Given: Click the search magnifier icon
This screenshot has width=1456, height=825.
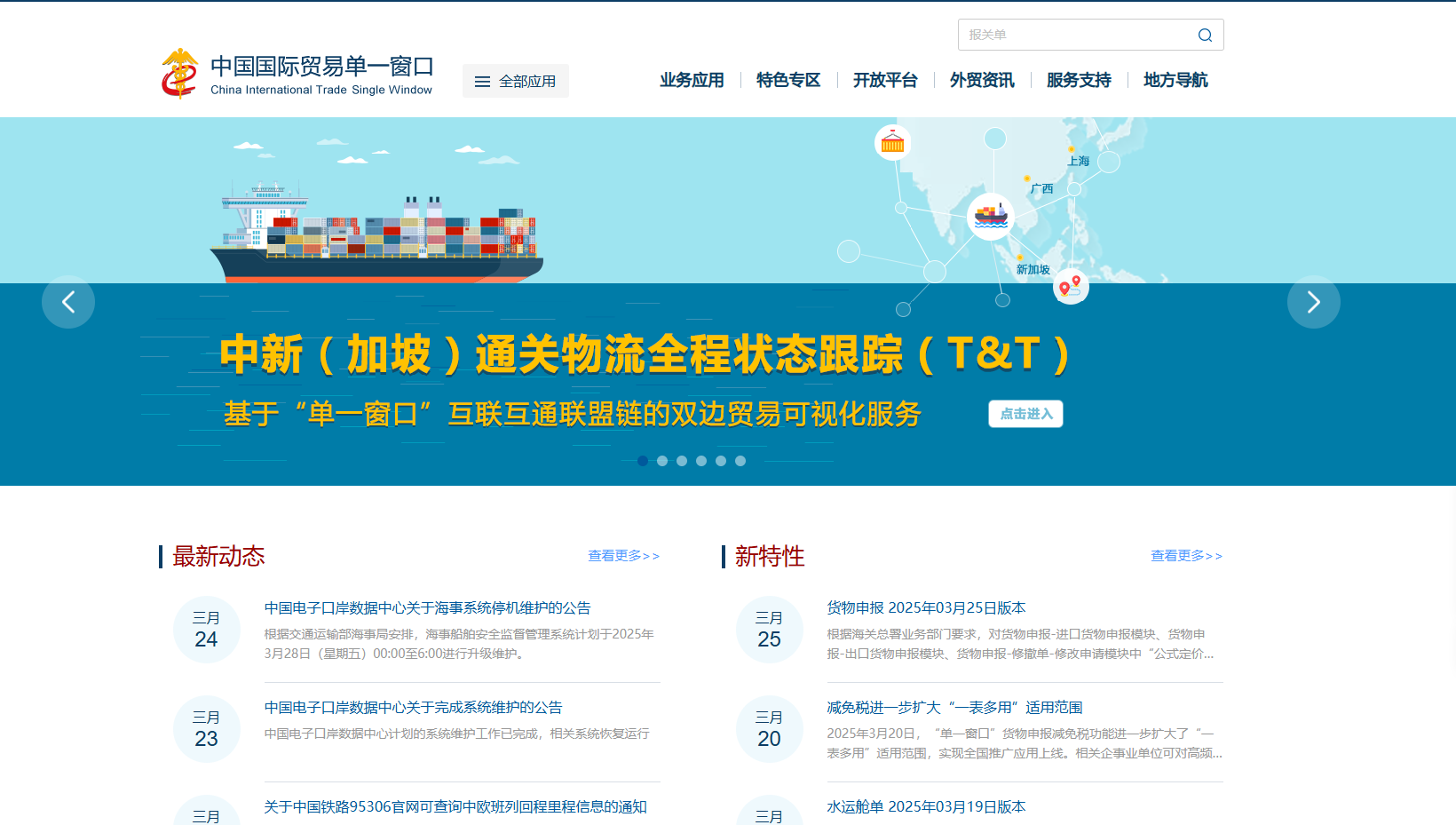Looking at the screenshot, I should (x=1205, y=35).
